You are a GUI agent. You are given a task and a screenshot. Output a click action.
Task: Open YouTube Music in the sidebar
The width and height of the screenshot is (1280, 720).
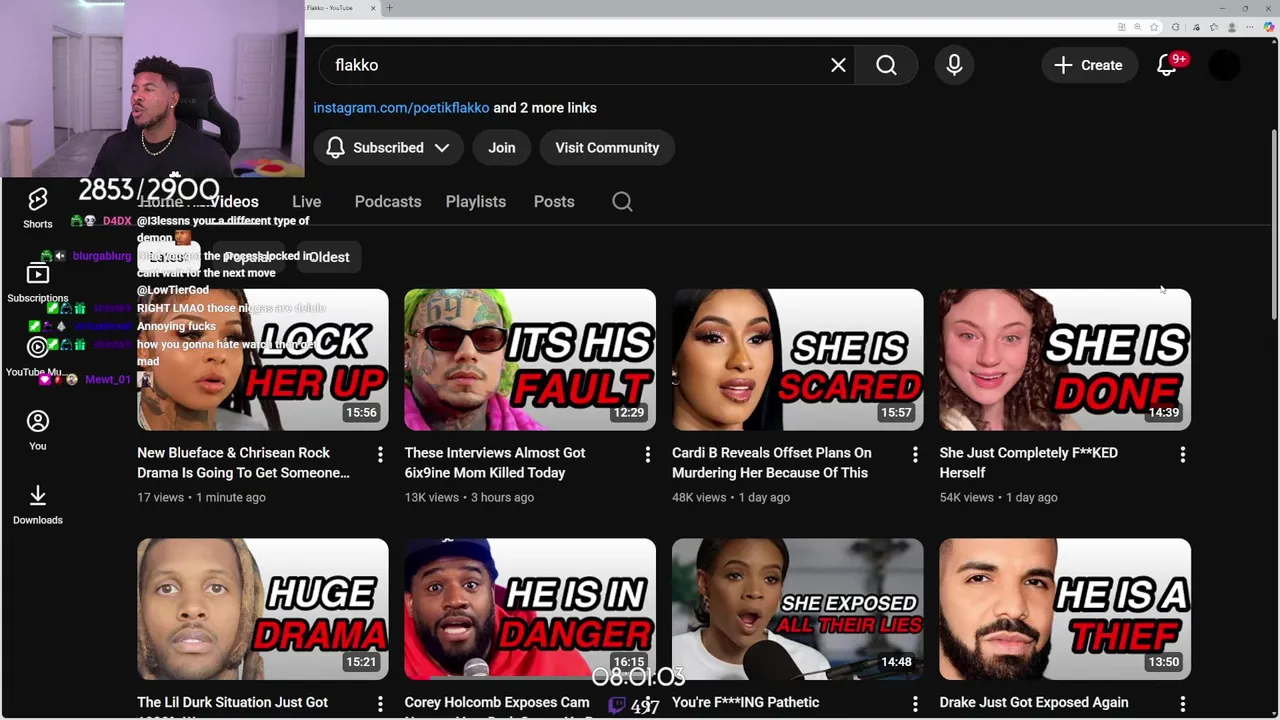tap(38, 356)
